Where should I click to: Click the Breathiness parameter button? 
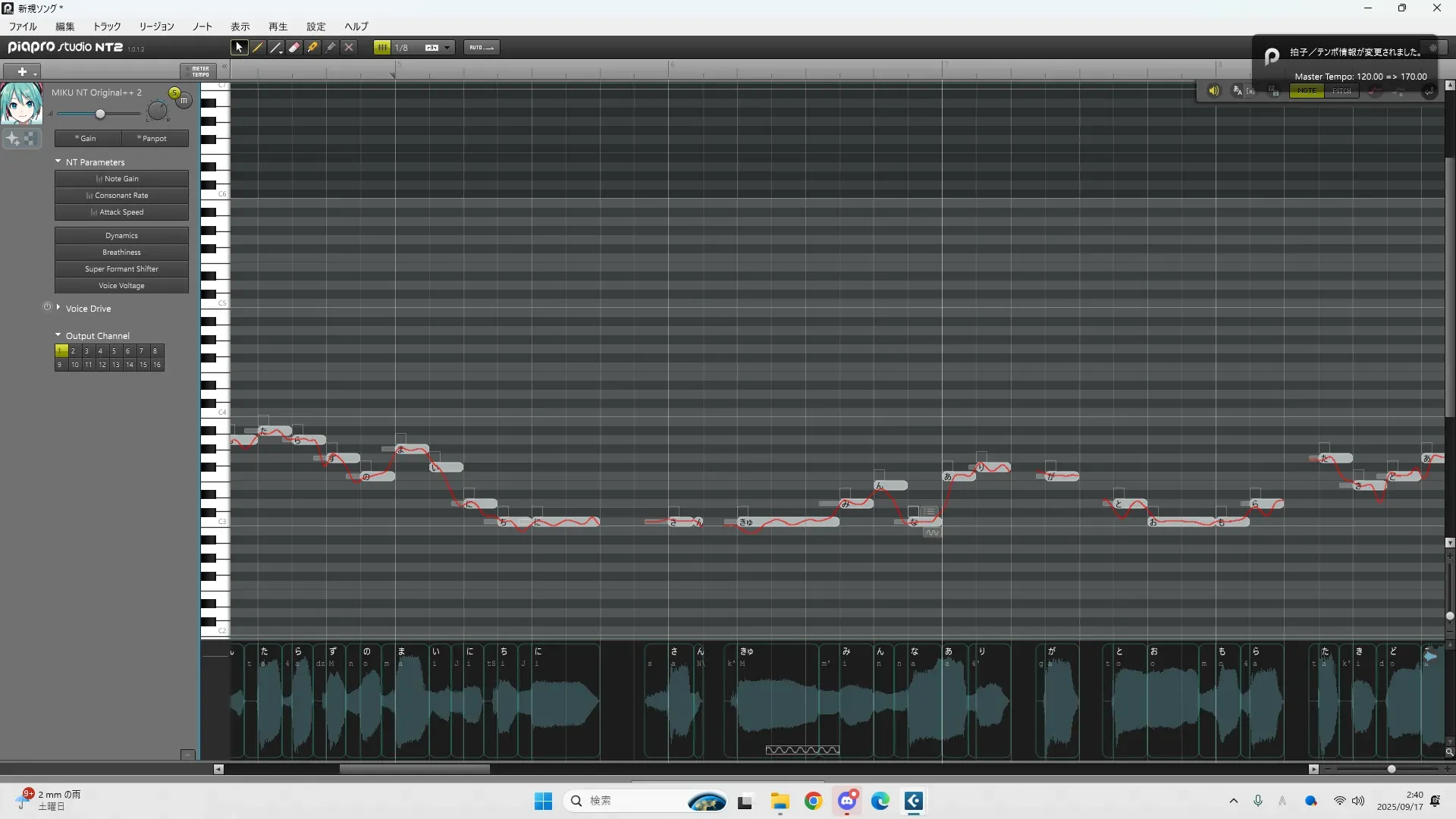(x=121, y=253)
